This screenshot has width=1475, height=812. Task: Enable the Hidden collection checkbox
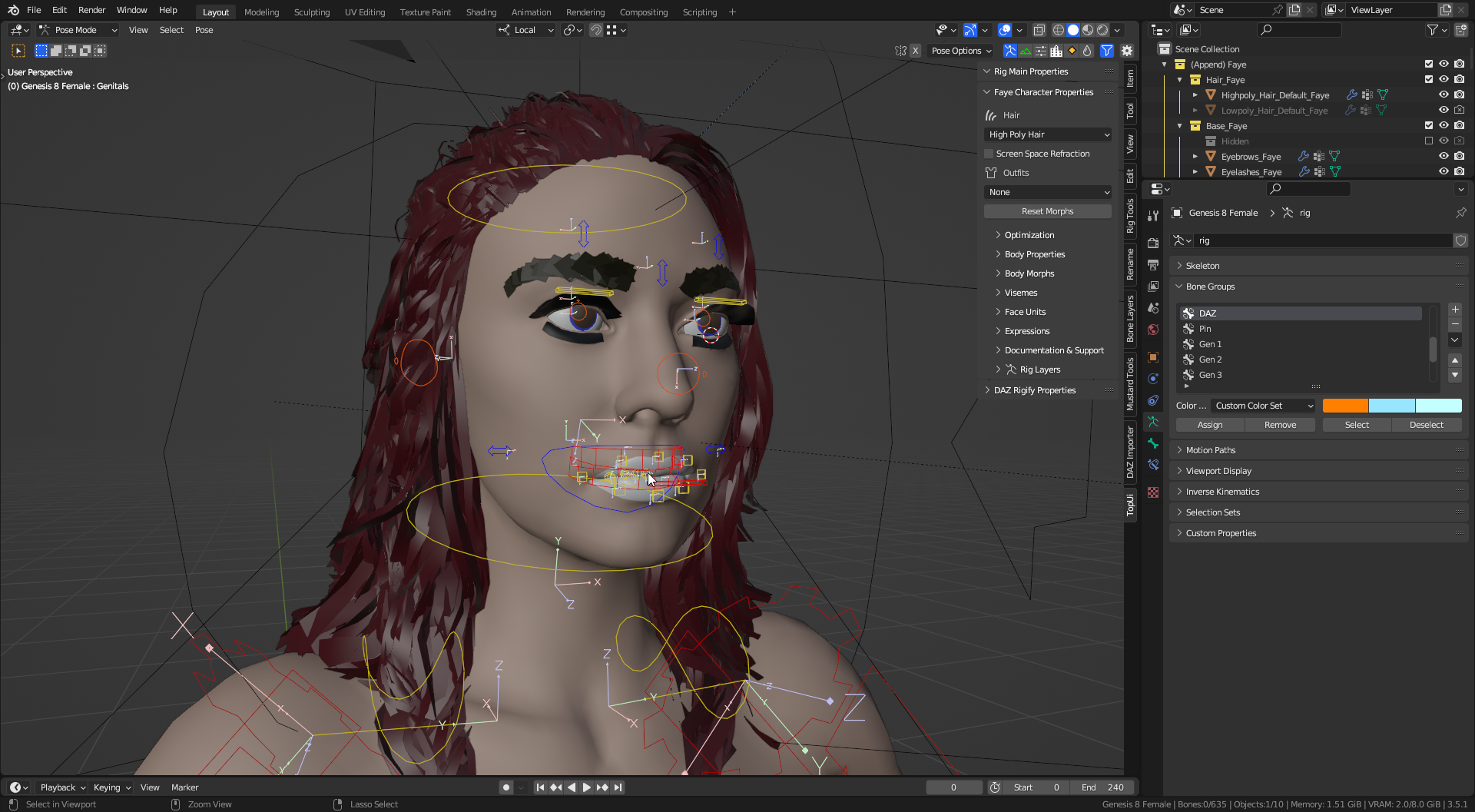(x=1429, y=141)
